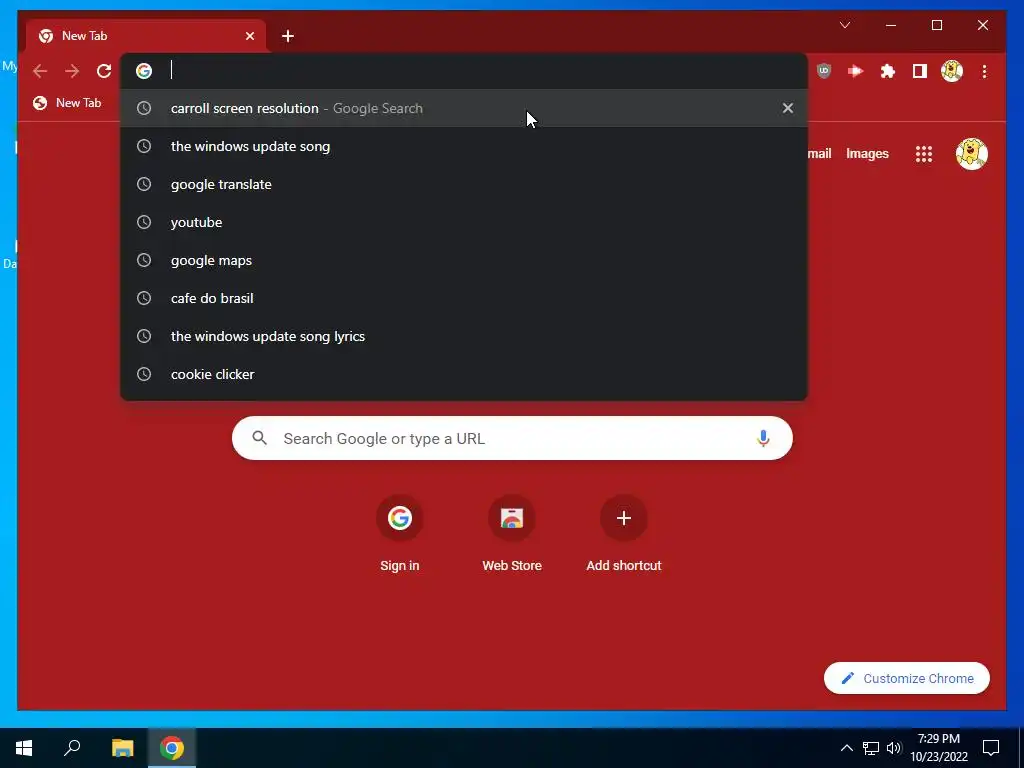Click the Images link
Screen dimensions: 1024x768
point(867,154)
